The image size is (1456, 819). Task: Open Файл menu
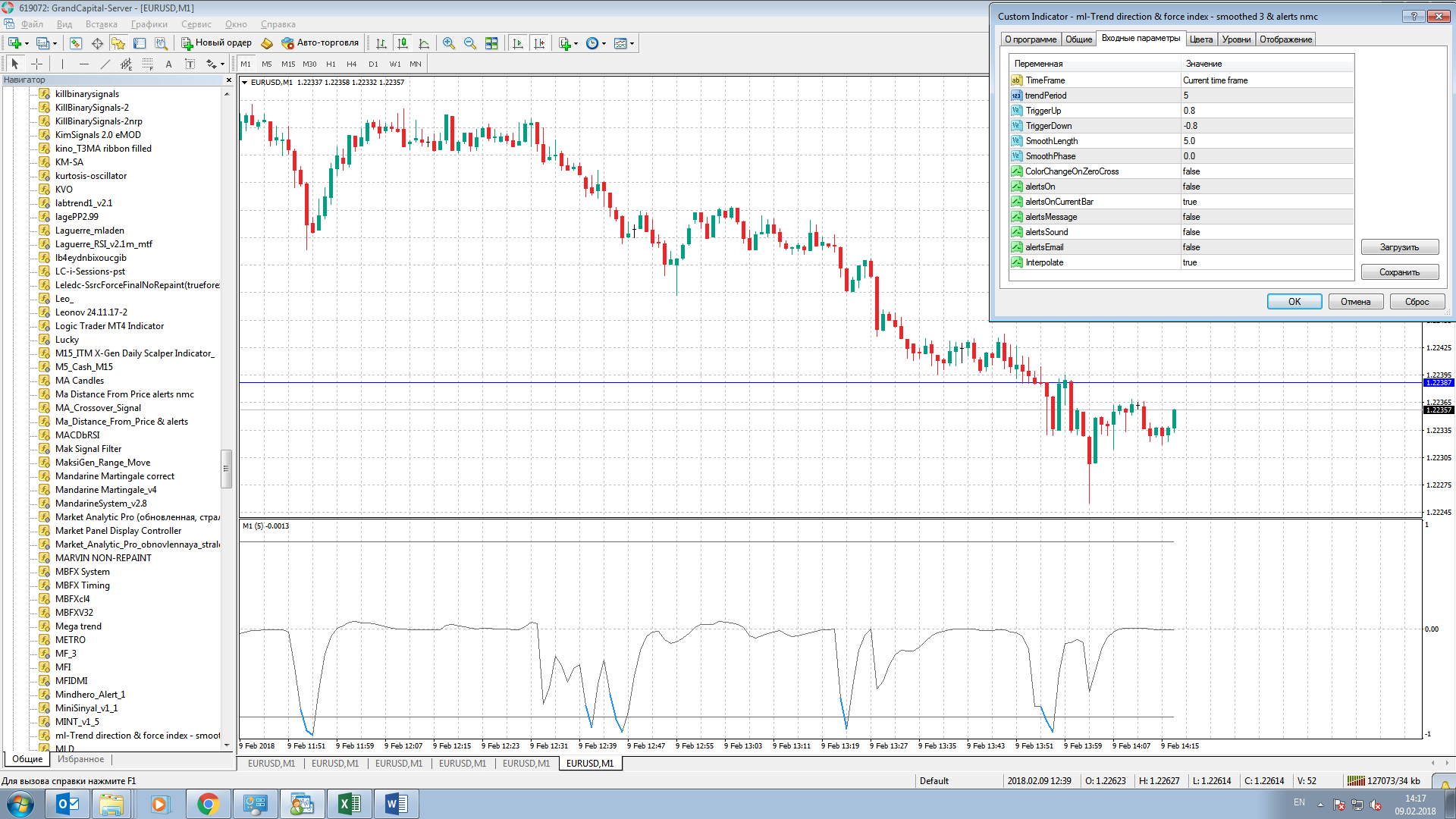[x=32, y=24]
